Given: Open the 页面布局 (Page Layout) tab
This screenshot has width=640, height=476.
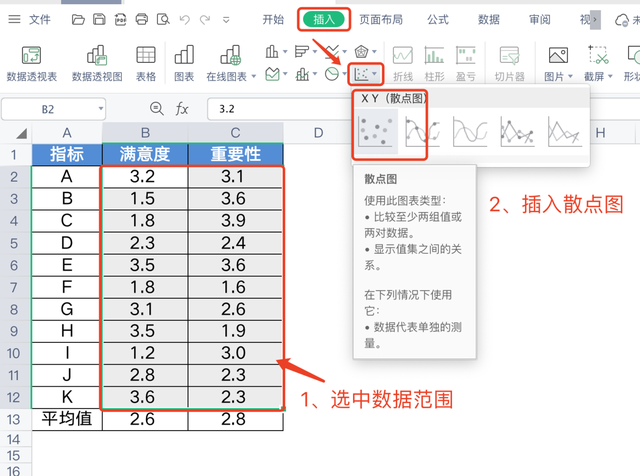Looking at the screenshot, I should [381, 19].
